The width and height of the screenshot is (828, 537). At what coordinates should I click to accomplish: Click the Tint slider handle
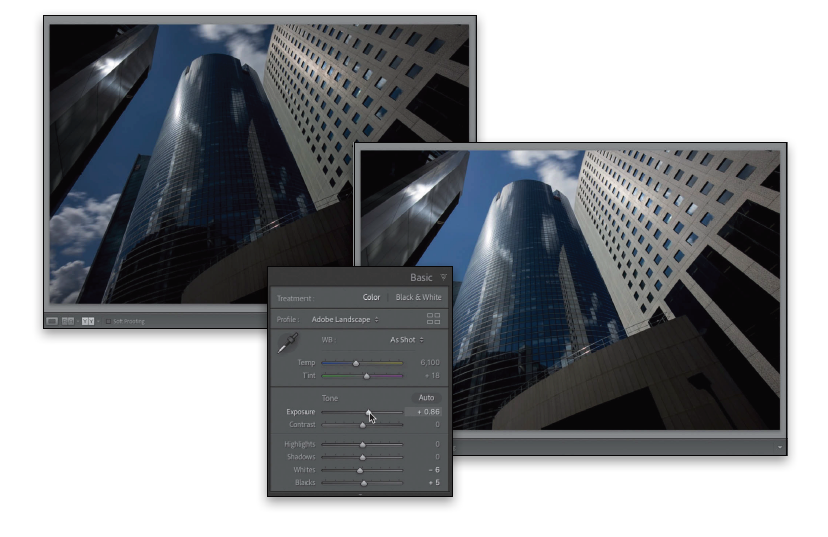tap(366, 376)
